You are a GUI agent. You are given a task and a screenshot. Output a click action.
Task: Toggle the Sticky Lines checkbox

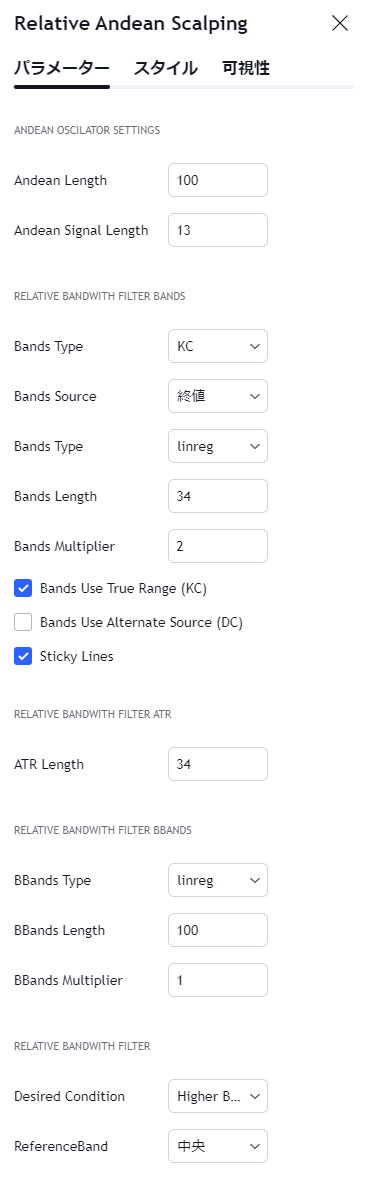coord(23,656)
